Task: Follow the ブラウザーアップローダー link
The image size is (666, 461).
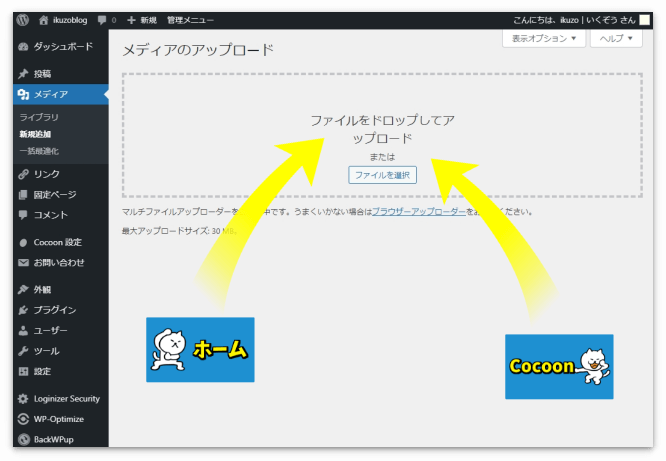Action: point(419,212)
